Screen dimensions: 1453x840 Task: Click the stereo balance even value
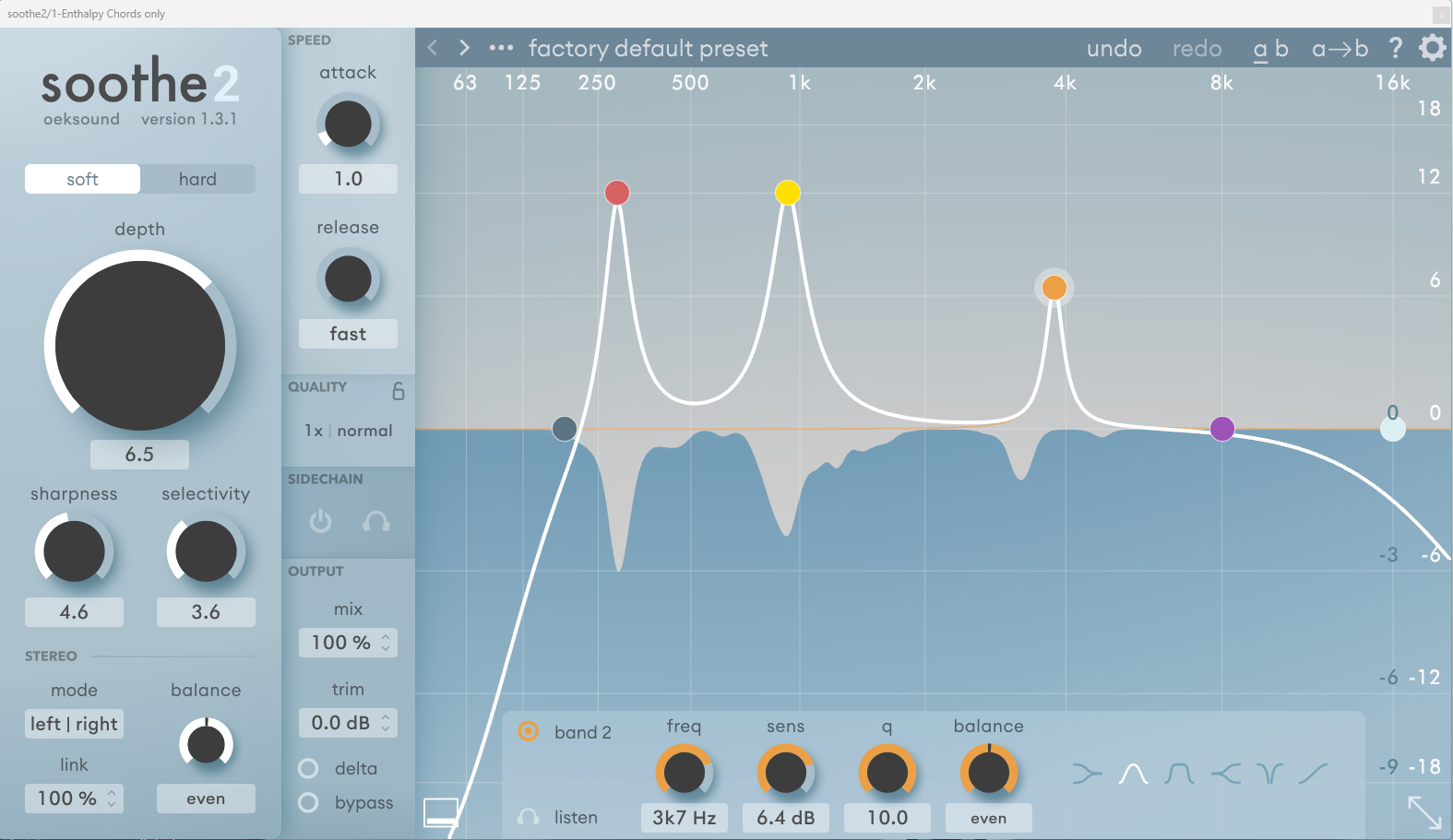[x=206, y=799]
